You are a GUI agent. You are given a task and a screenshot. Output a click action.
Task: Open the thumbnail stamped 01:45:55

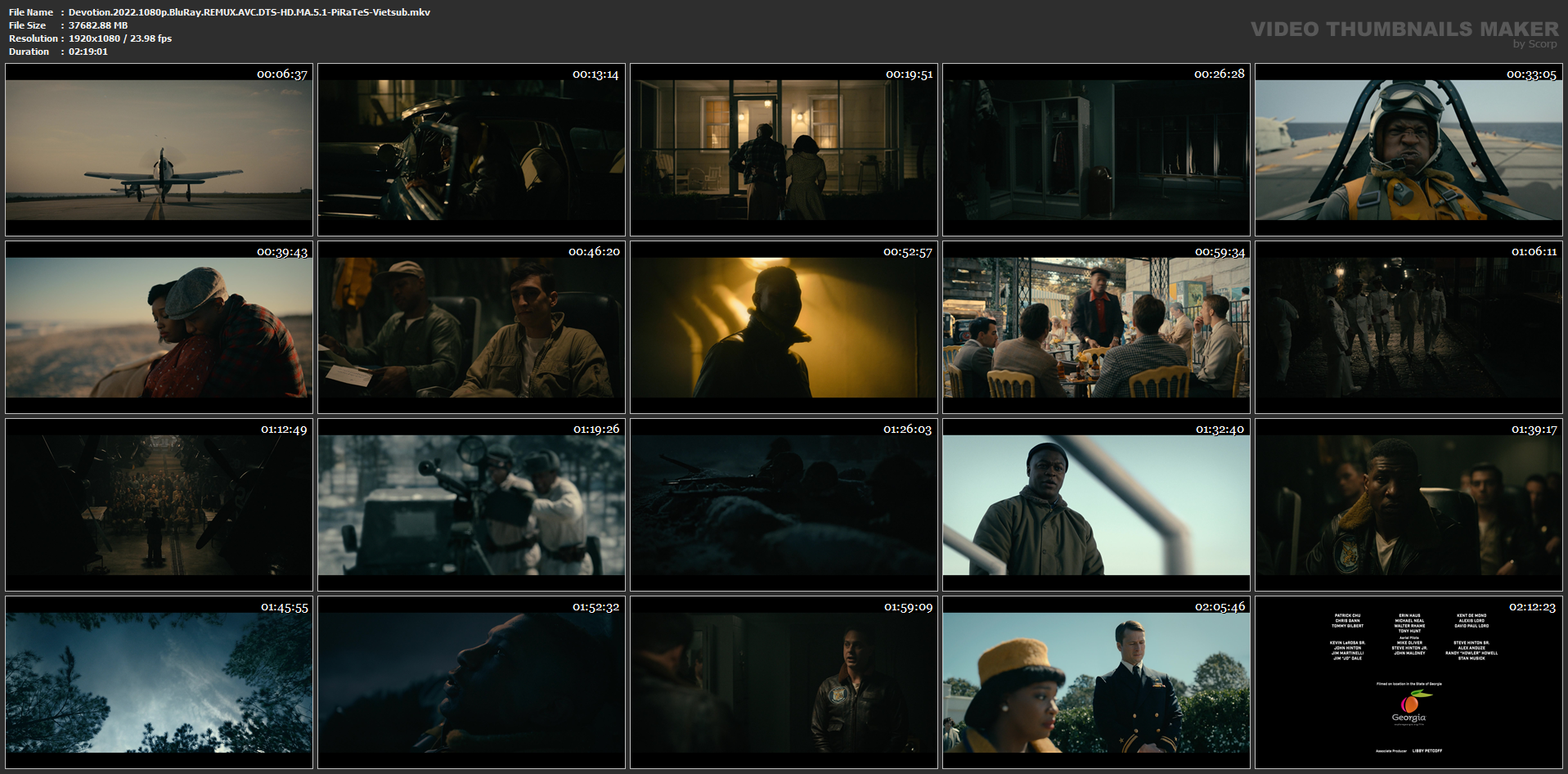(x=159, y=682)
